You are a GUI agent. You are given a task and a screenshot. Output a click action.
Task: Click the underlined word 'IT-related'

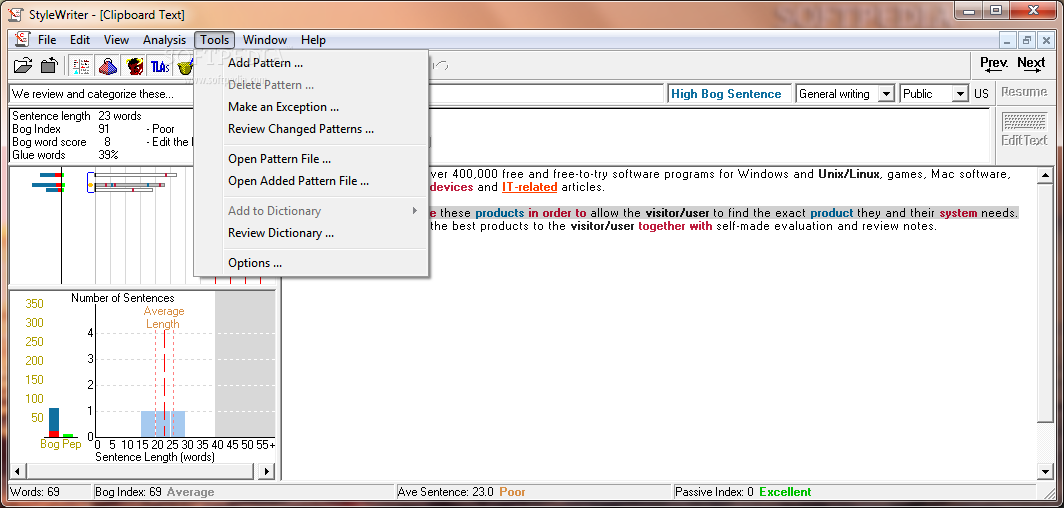[x=529, y=187]
